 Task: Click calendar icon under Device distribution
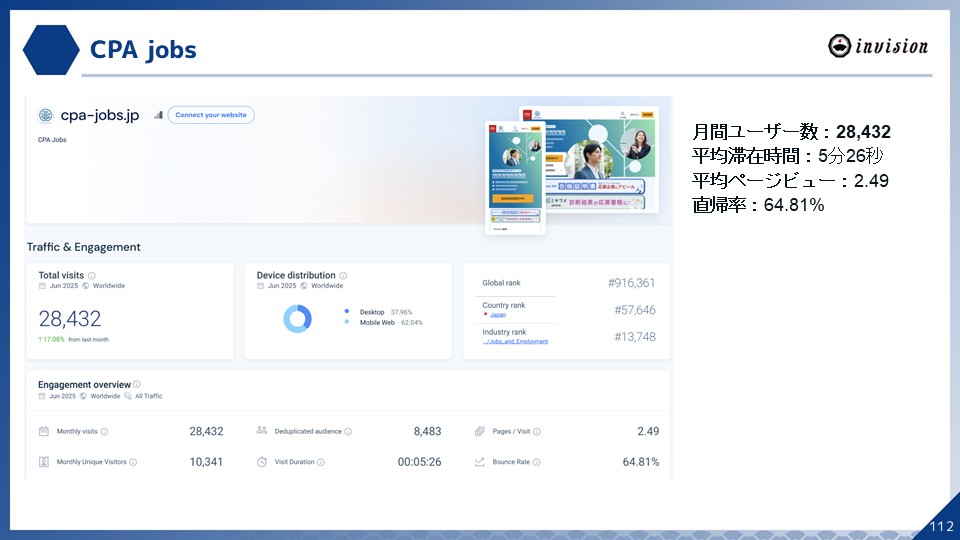(260, 286)
